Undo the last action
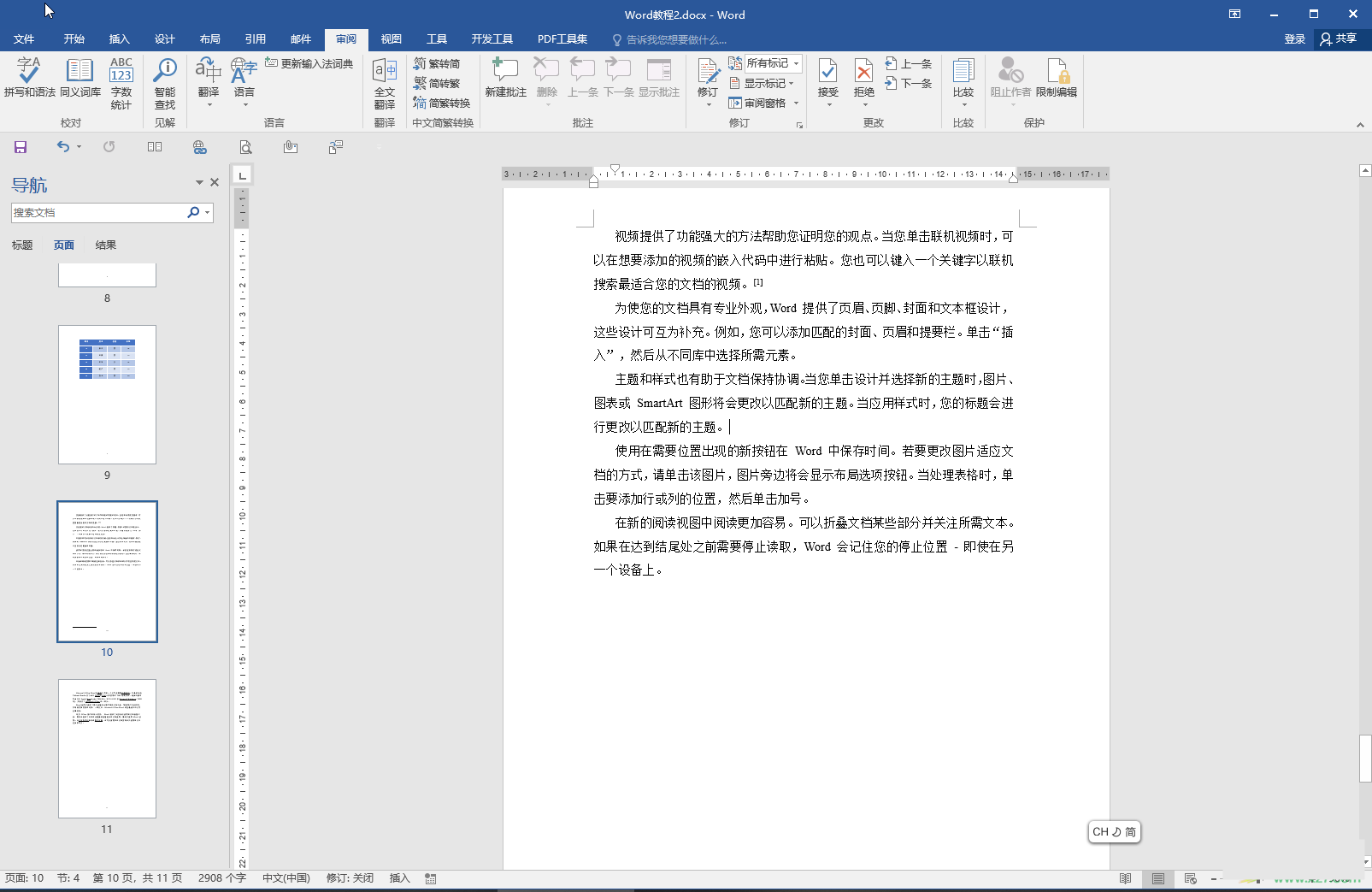 pyautogui.click(x=62, y=147)
